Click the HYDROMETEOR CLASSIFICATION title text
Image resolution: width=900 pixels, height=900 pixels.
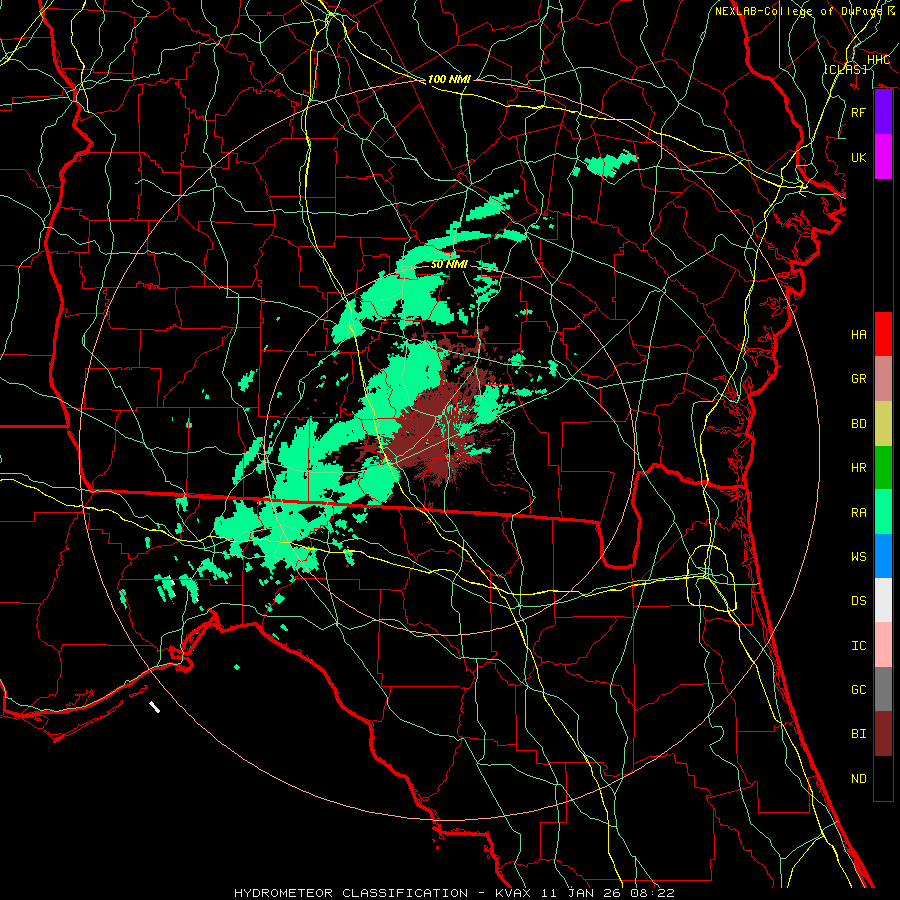(351, 893)
